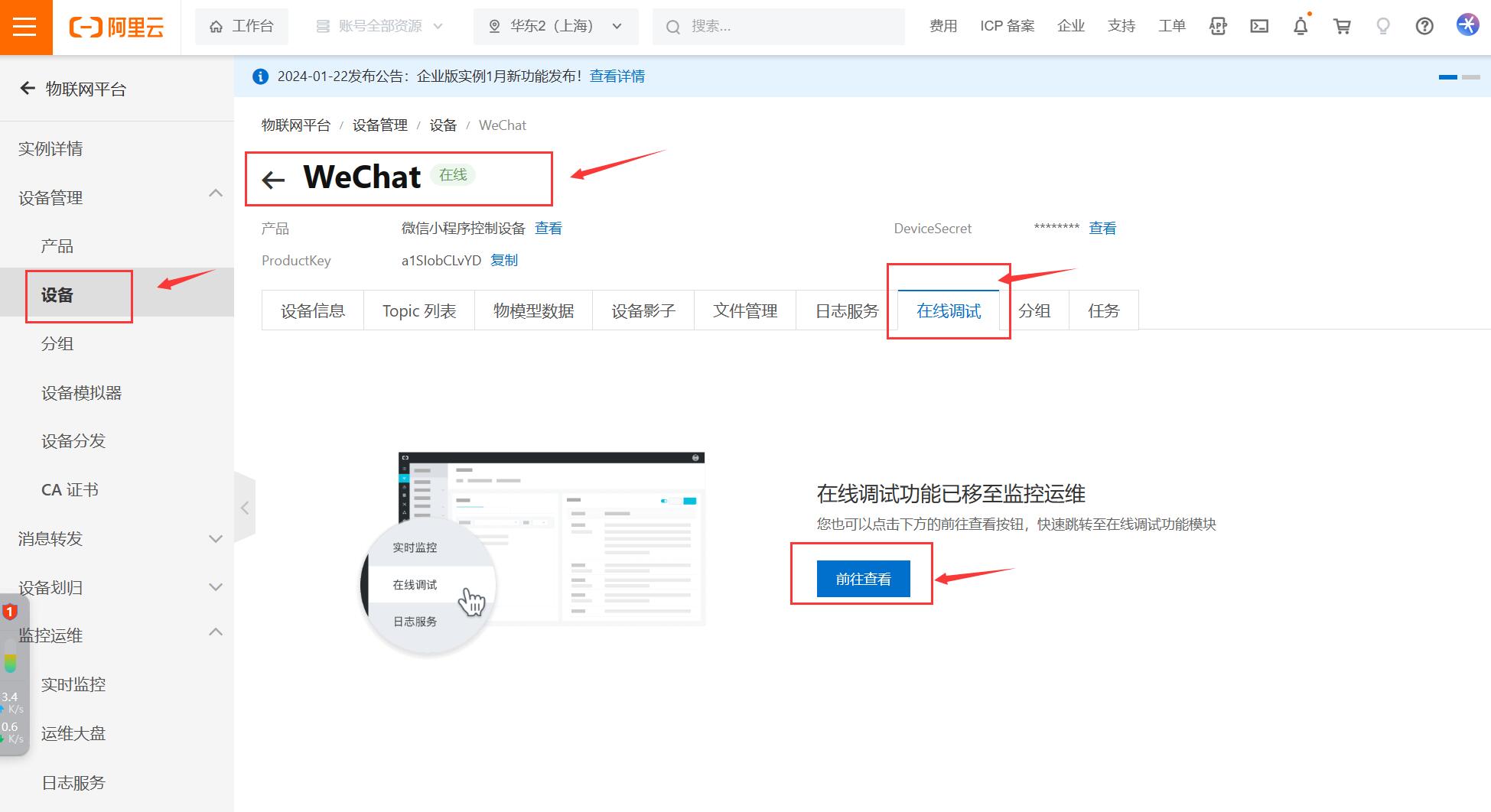Collapse the left sidebar handle
The height and width of the screenshot is (812, 1491).
[245, 508]
